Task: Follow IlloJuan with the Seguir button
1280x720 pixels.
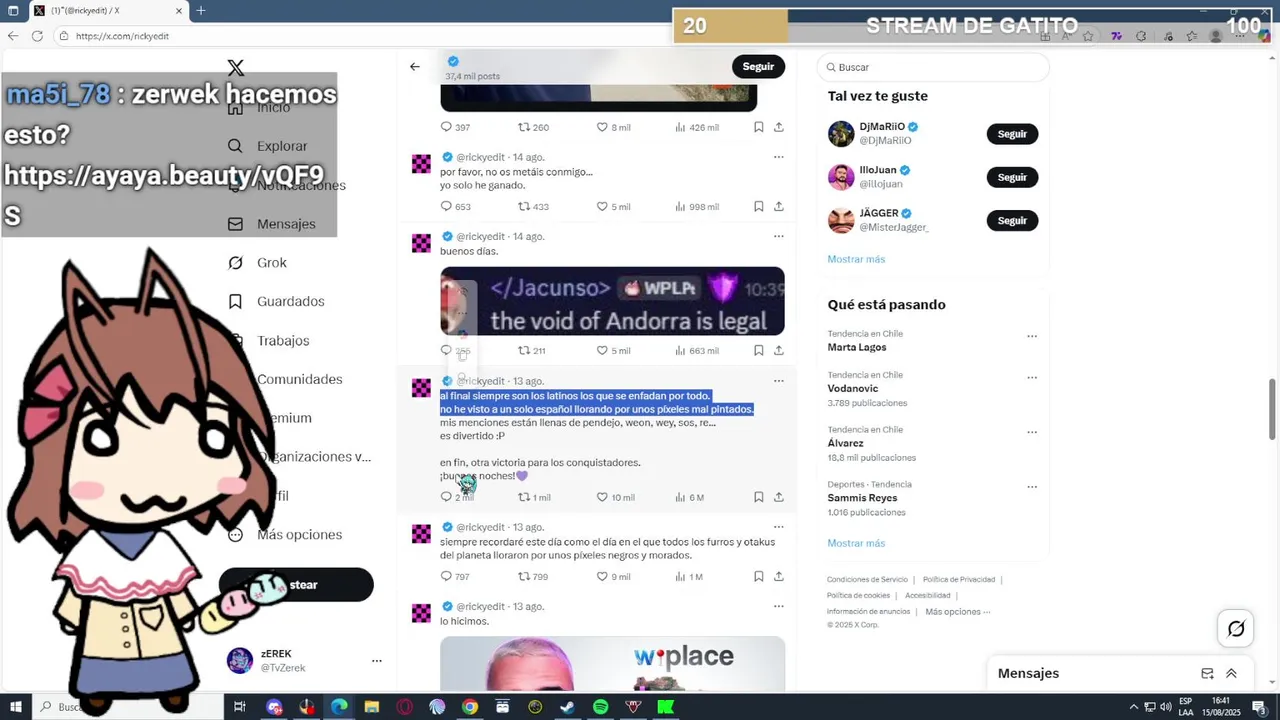Action: click(x=1012, y=177)
